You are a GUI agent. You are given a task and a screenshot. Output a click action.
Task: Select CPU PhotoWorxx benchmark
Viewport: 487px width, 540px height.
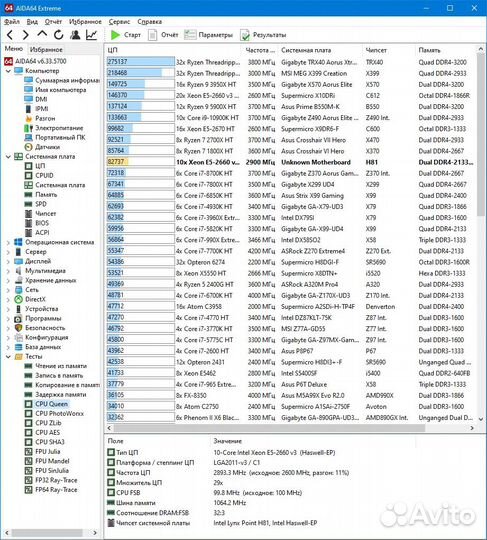(54, 414)
